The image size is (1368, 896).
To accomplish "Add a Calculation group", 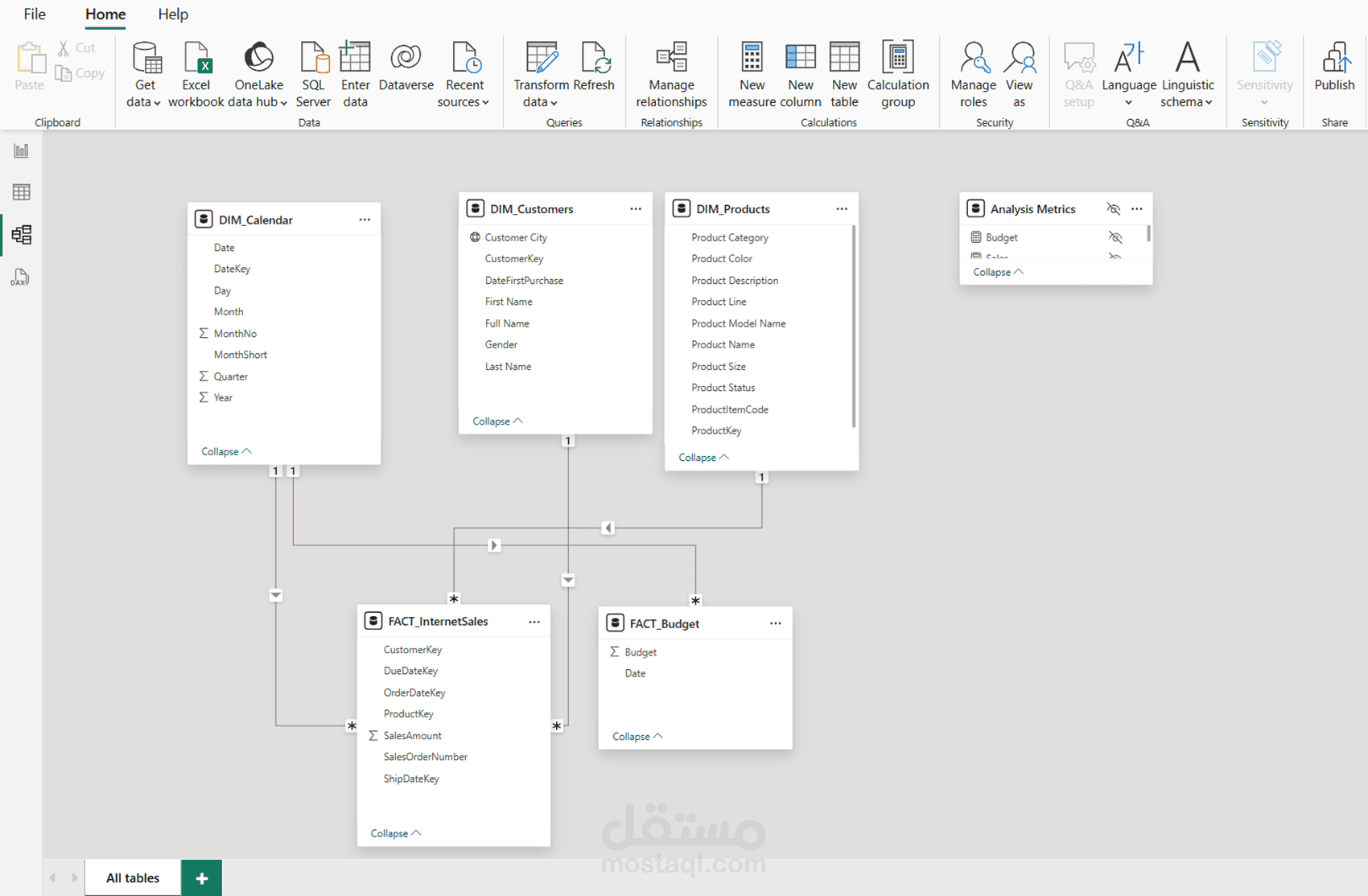I will [898, 75].
